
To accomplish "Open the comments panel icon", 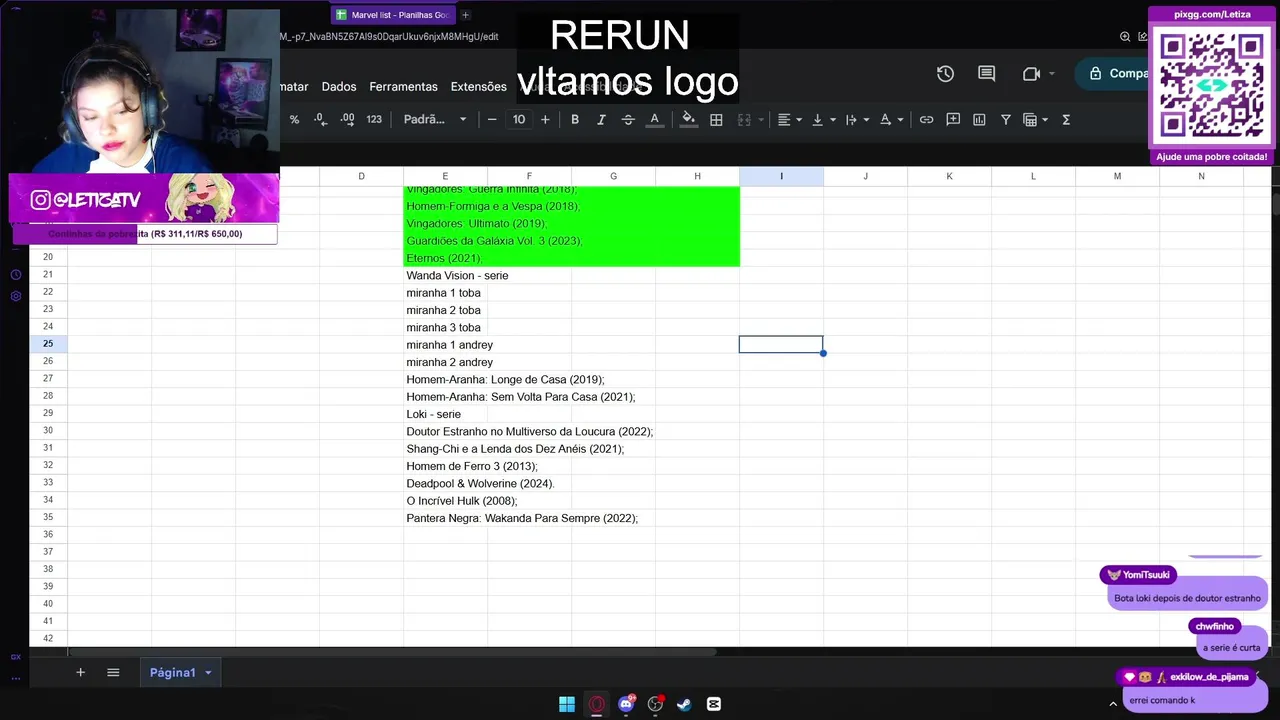I will 987,74.
